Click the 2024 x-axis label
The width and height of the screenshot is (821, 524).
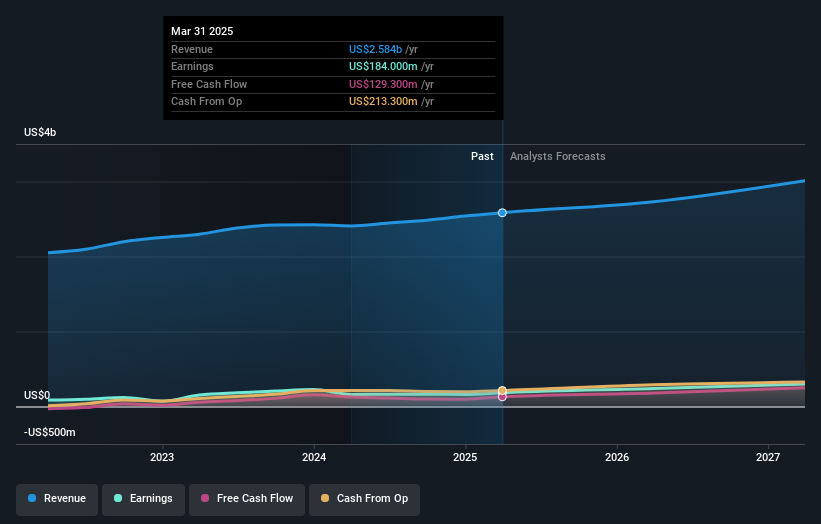coord(314,457)
